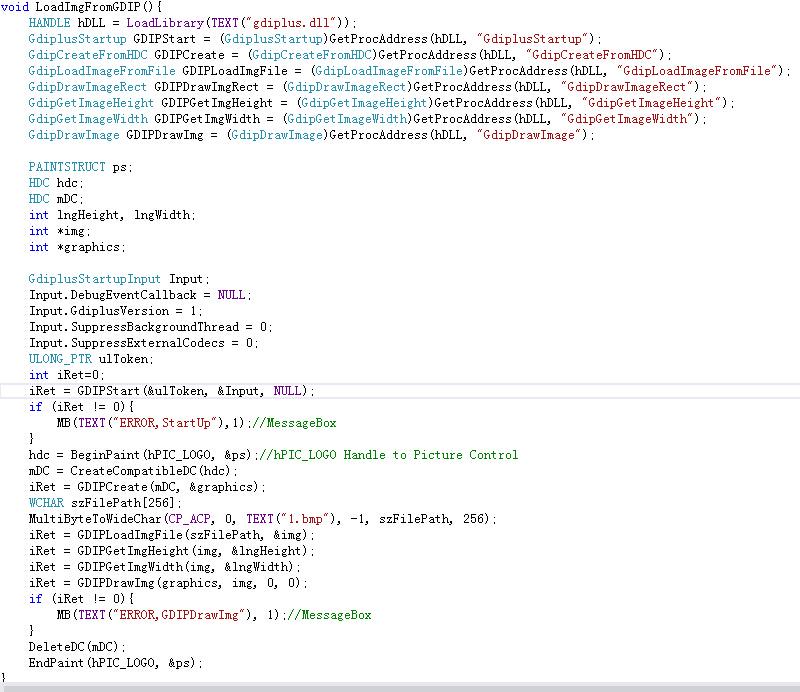
Task: Place cursor on the BeginPaint call
Action: tap(106, 455)
